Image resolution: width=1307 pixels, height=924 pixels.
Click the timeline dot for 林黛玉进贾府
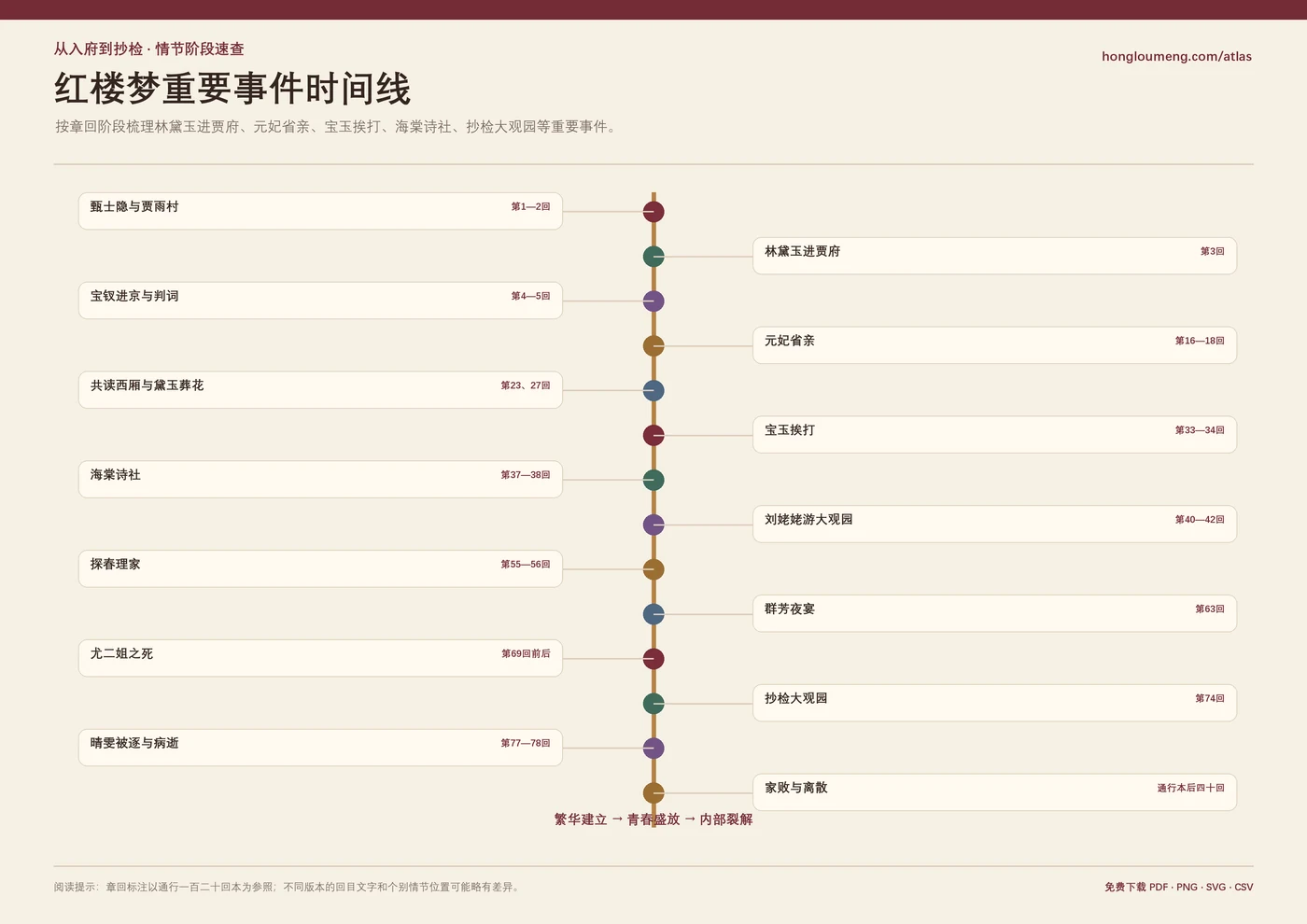tap(653, 257)
